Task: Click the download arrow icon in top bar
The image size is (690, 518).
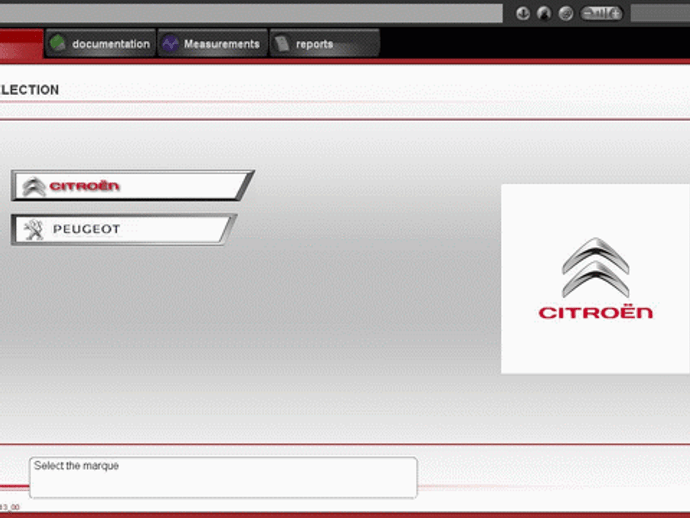Action: click(523, 14)
